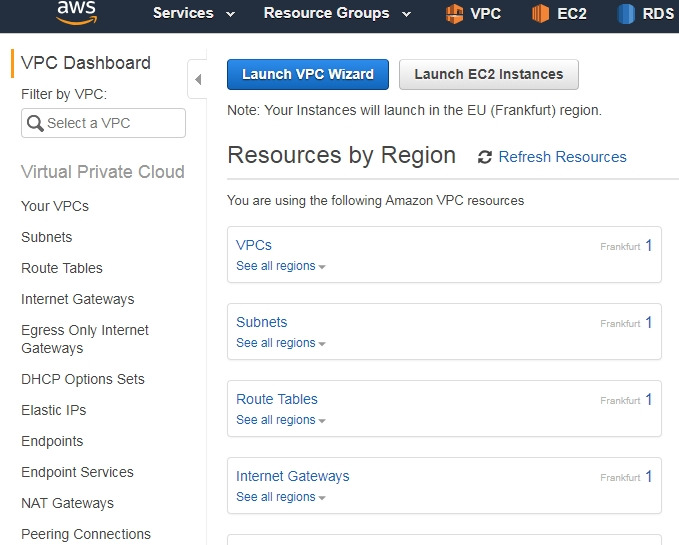Open the Internet Gateways resource card link
This screenshot has width=679, height=545.
[293, 476]
